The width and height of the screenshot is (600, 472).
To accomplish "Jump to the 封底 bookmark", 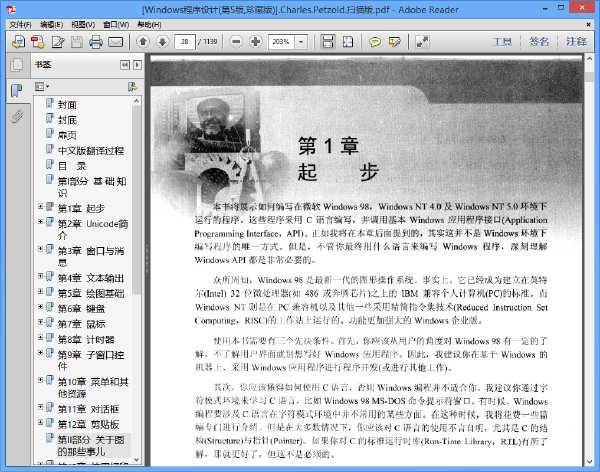I will coord(67,120).
